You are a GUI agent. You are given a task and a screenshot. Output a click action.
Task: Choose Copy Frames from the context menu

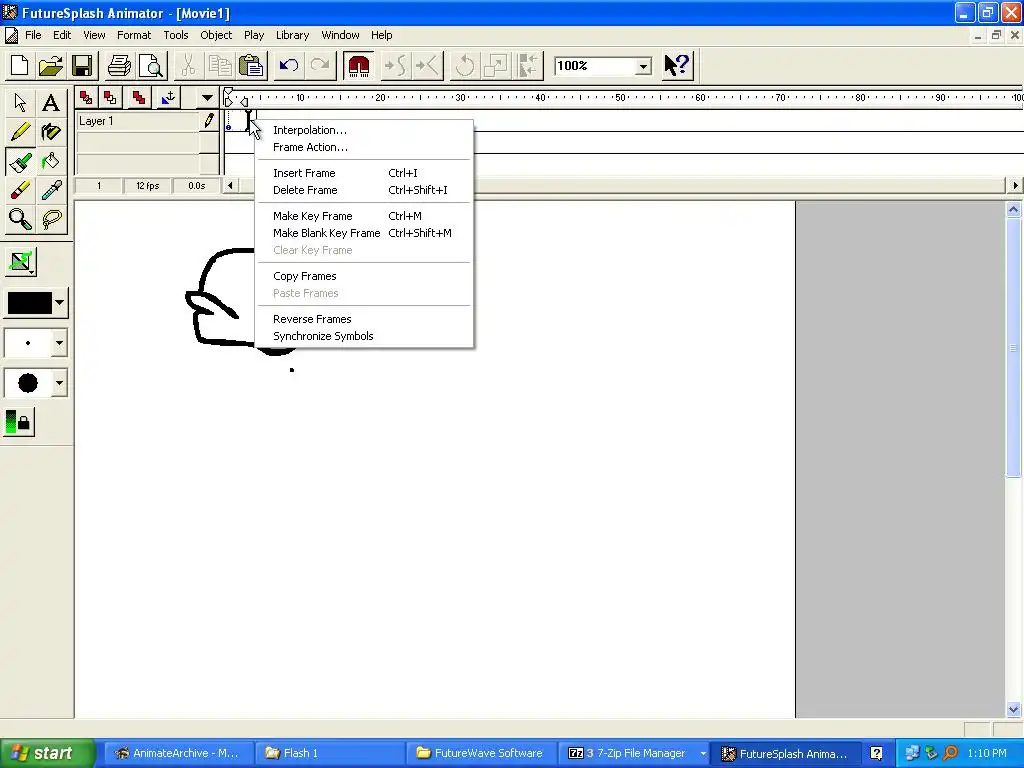(363, 276)
